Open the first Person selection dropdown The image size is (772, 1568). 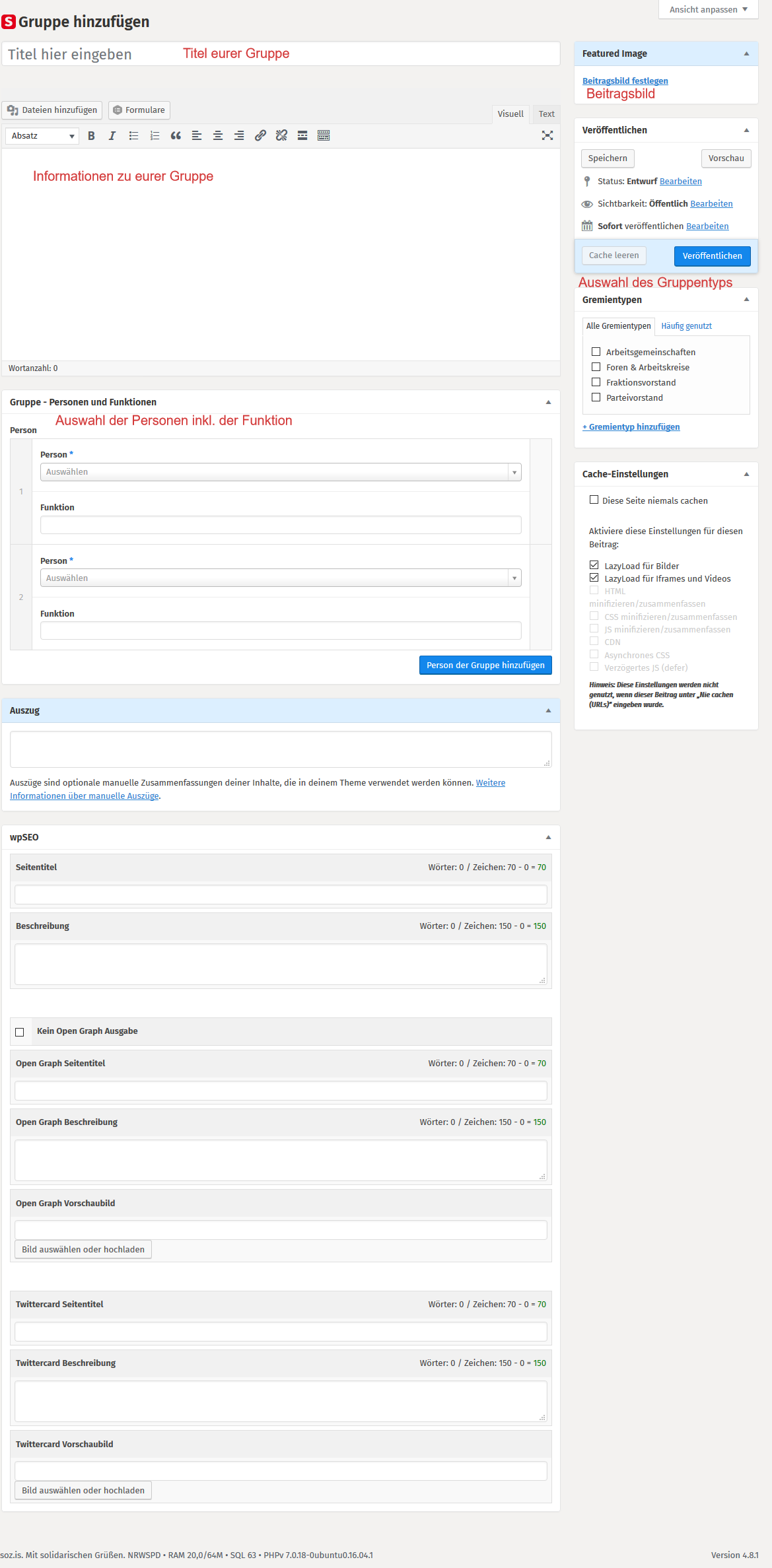click(281, 472)
